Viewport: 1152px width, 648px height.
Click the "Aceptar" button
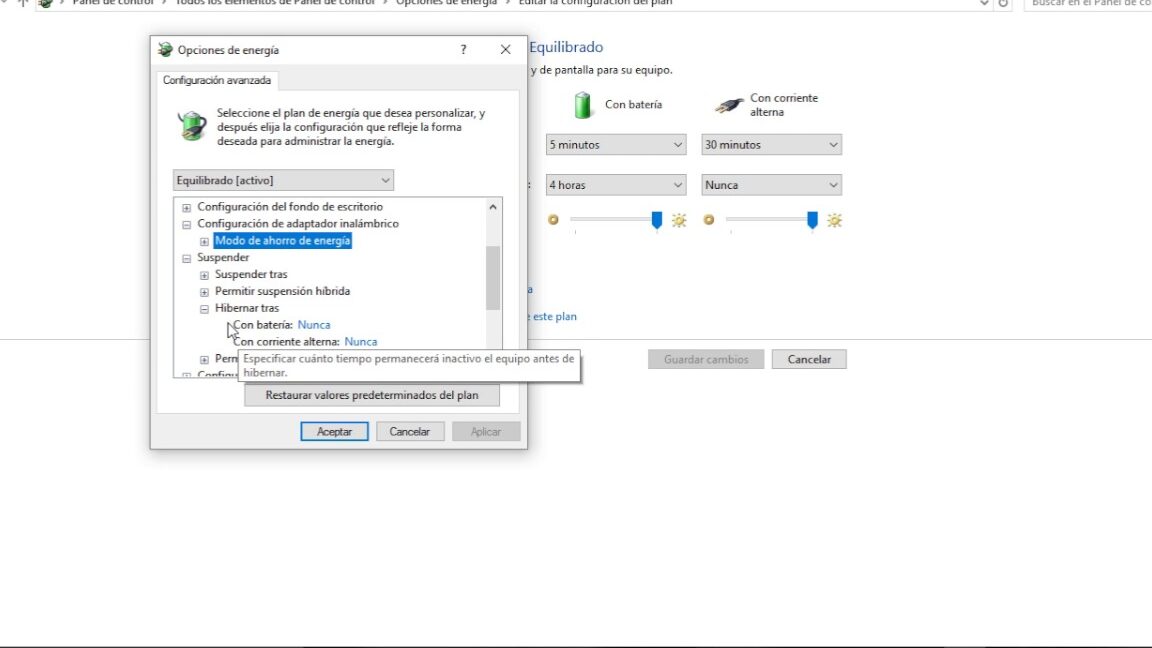(x=334, y=431)
